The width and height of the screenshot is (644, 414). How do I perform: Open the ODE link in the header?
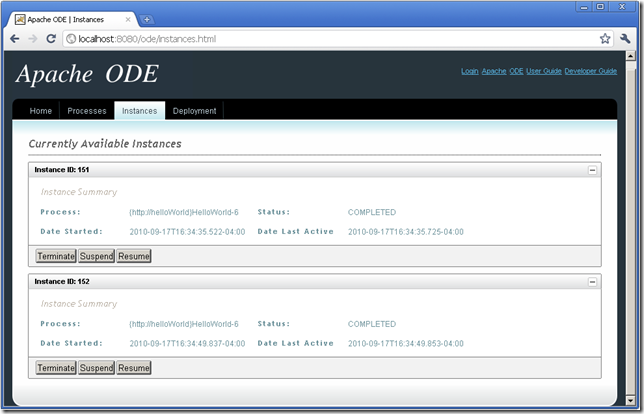click(516, 71)
